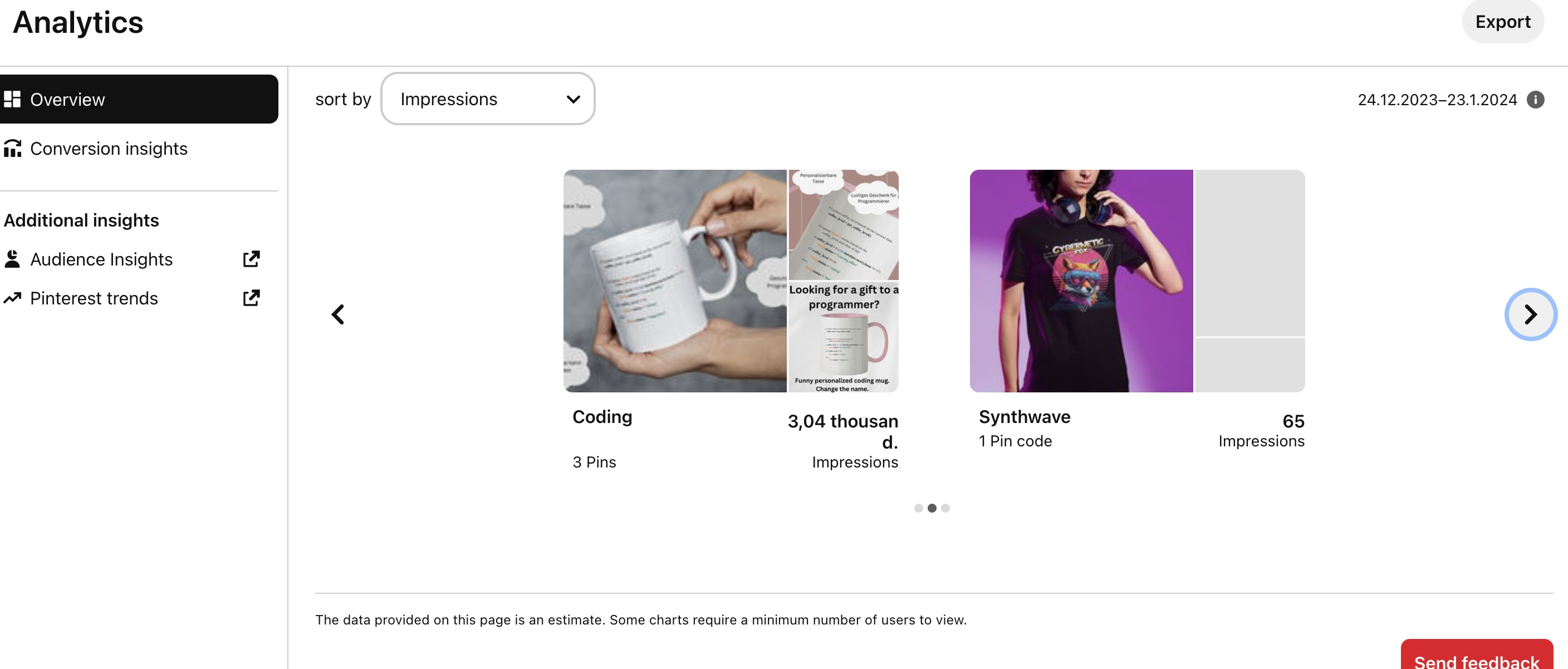The width and height of the screenshot is (1568, 669).
Task: Select the Overview menu item
Action: 139,99
